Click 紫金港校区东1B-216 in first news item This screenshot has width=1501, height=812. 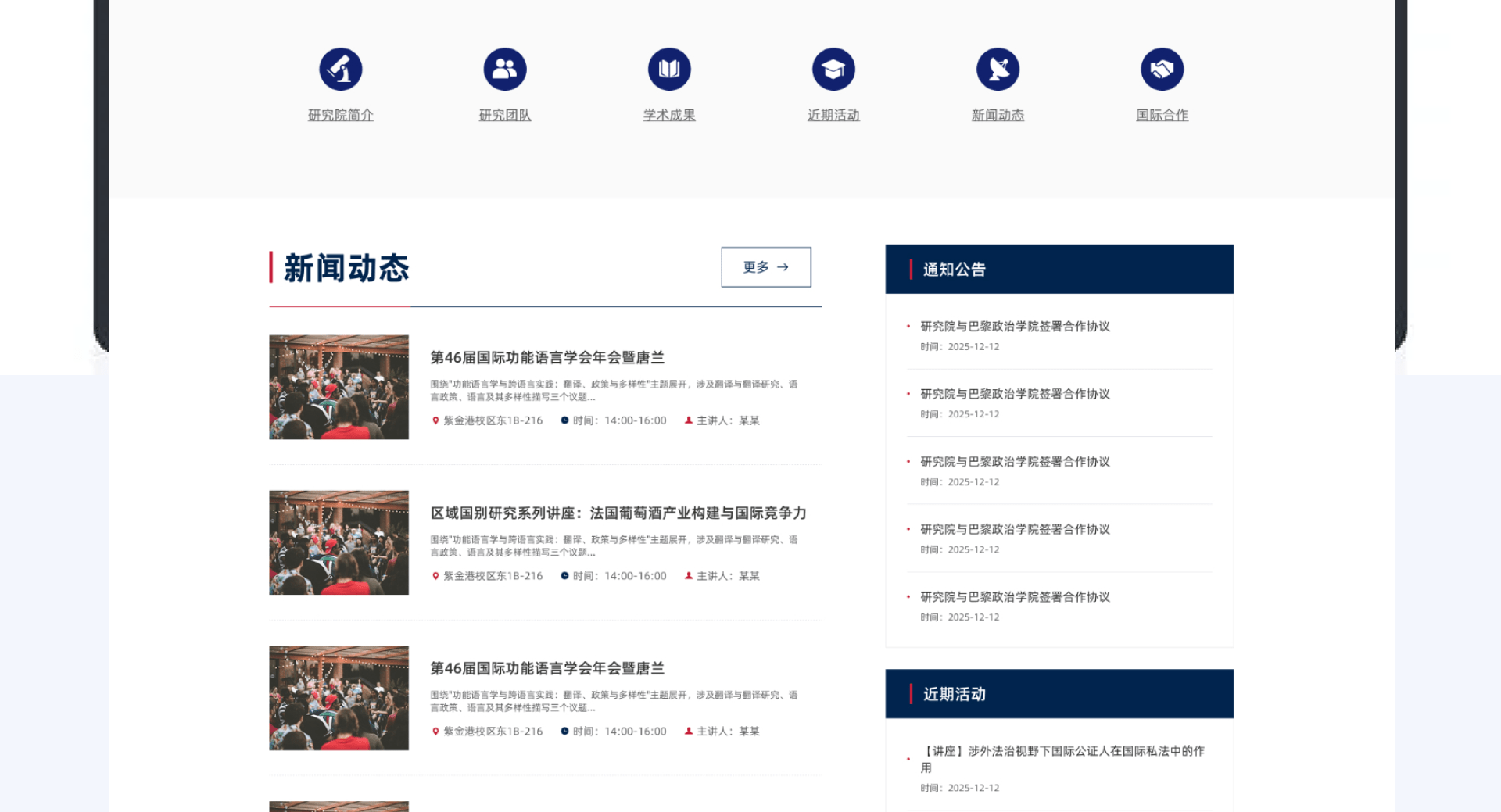tap(493, 420)
